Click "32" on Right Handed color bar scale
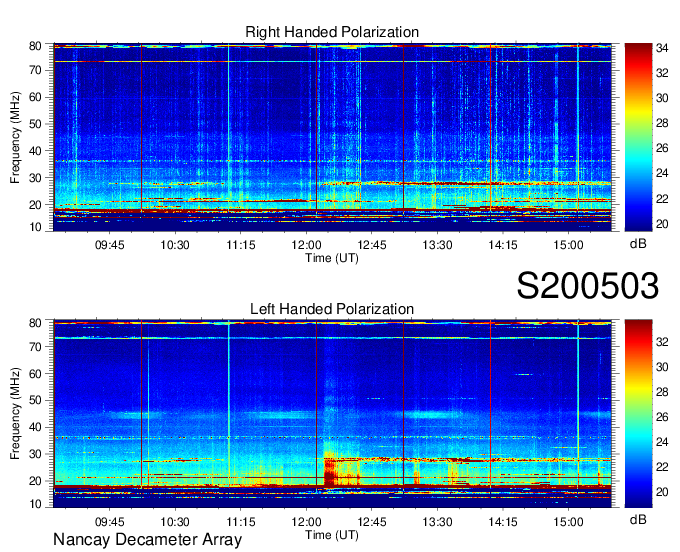680x552 pixels. (662, 73)
